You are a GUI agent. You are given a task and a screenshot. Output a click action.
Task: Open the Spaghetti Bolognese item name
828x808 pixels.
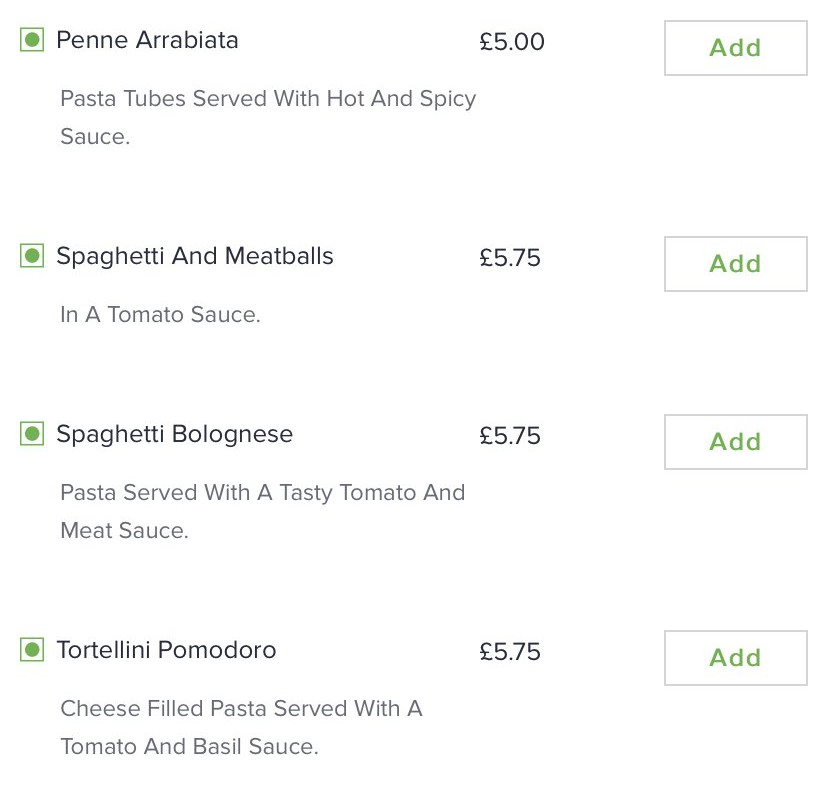(x=174, y=435)
